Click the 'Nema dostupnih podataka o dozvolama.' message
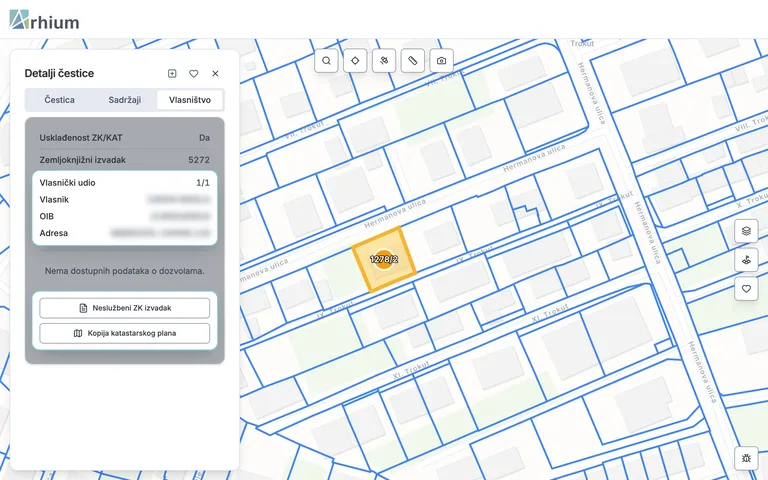This screenshot has width=768, height=480. click(124, 271)
